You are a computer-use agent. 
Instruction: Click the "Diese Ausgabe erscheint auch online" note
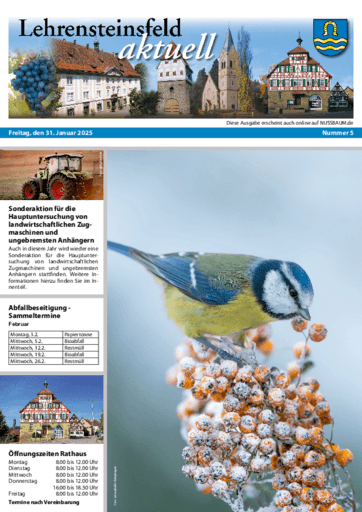(x=289, y=123)
